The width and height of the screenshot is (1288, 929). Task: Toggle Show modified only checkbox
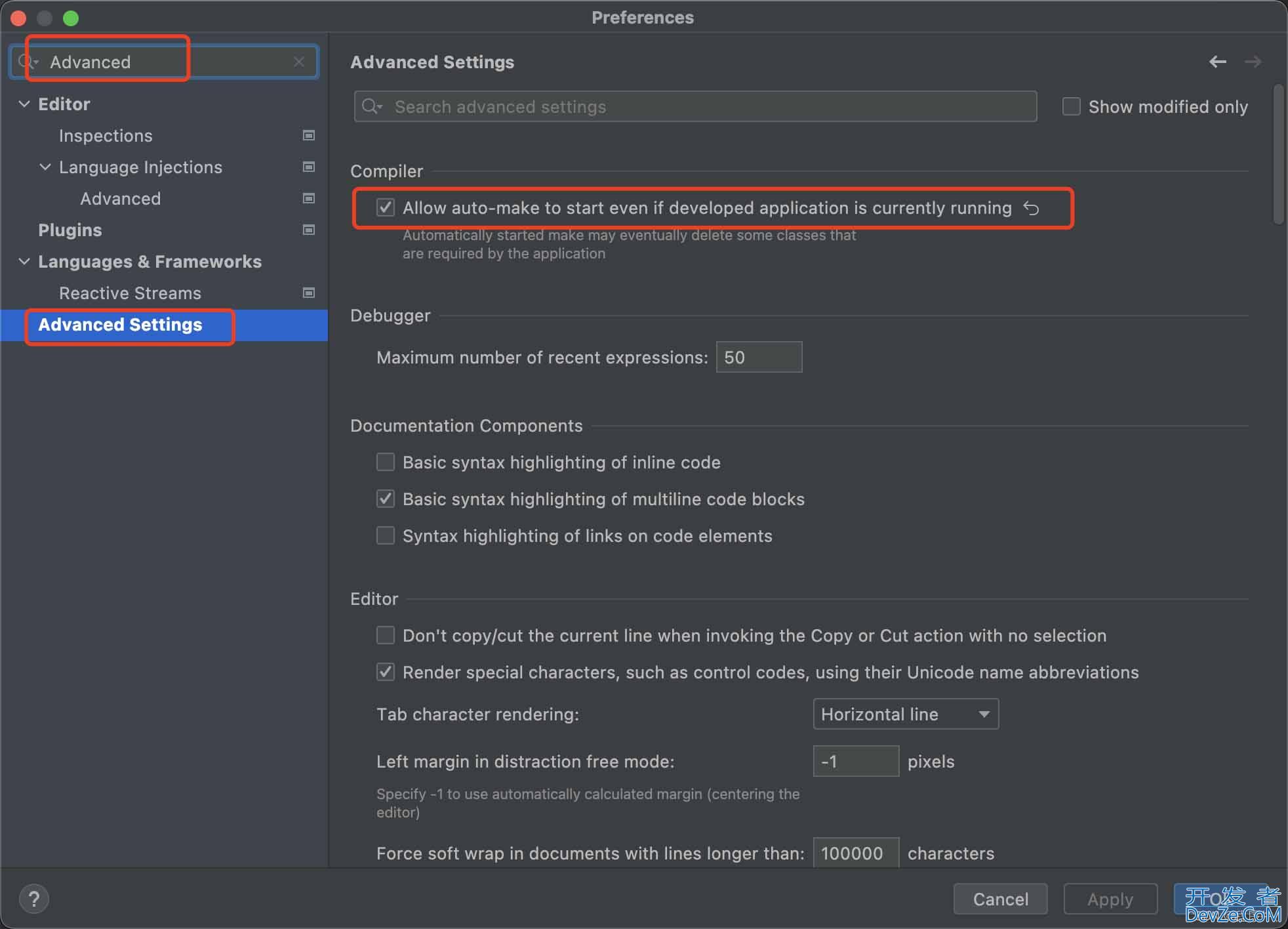tap(1071, 106)
